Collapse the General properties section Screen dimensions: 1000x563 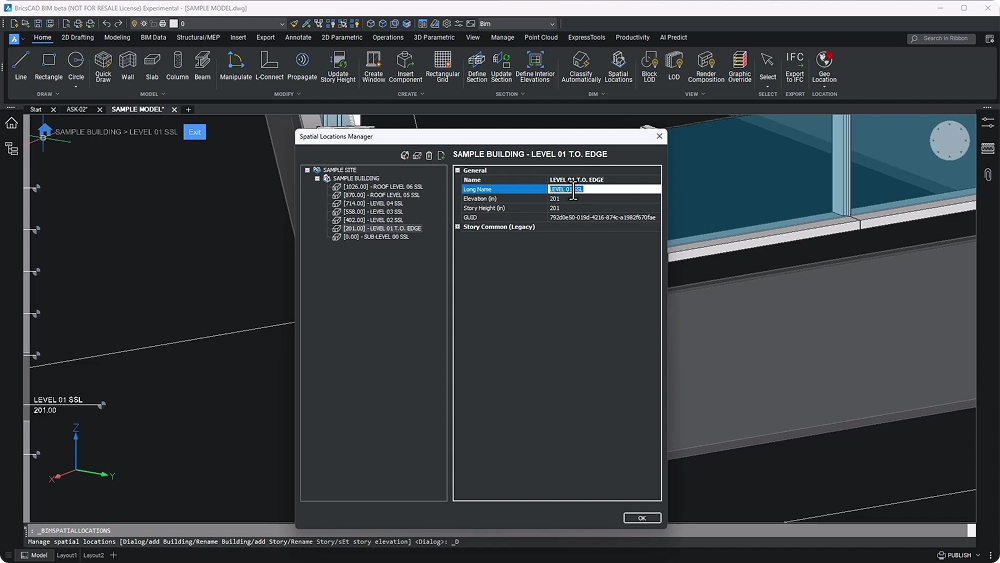(458, 171)
